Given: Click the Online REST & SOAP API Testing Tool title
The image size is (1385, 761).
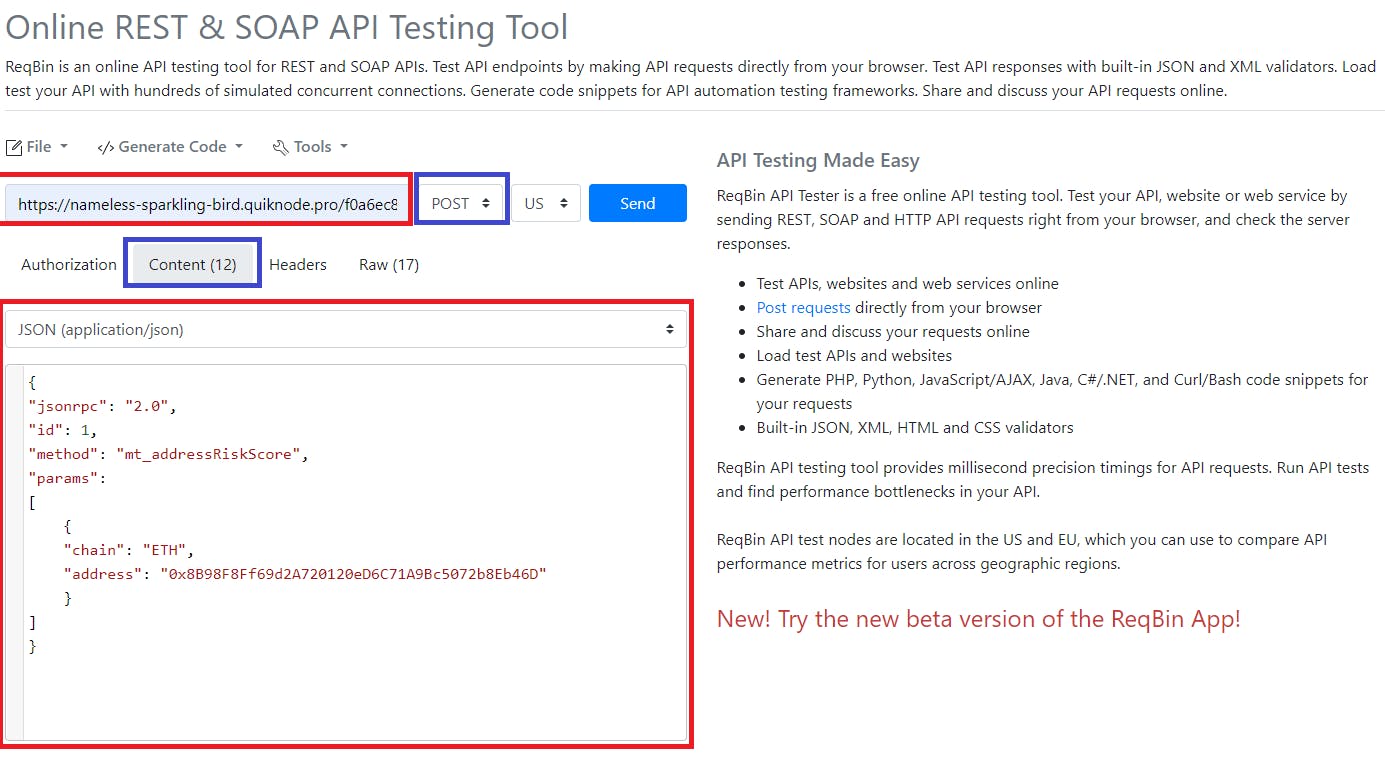Looking at the screenshot, I should [x=287, y=27].
